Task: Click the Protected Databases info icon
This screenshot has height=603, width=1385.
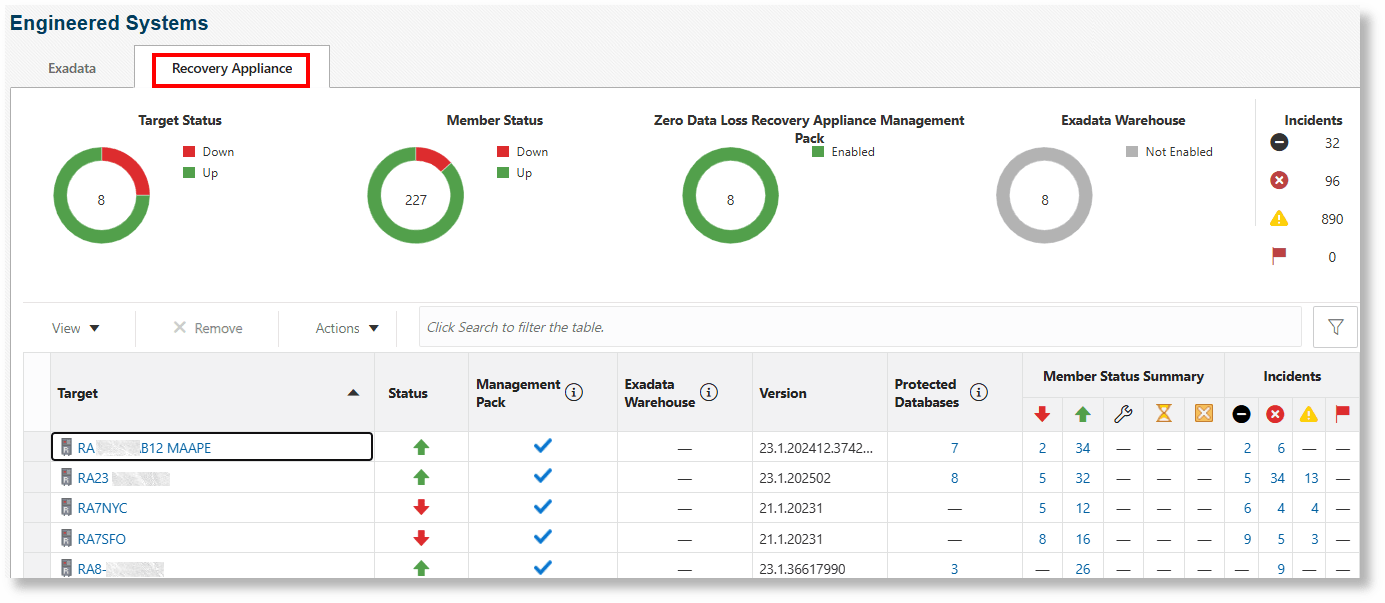Action: tap(979, 393)
